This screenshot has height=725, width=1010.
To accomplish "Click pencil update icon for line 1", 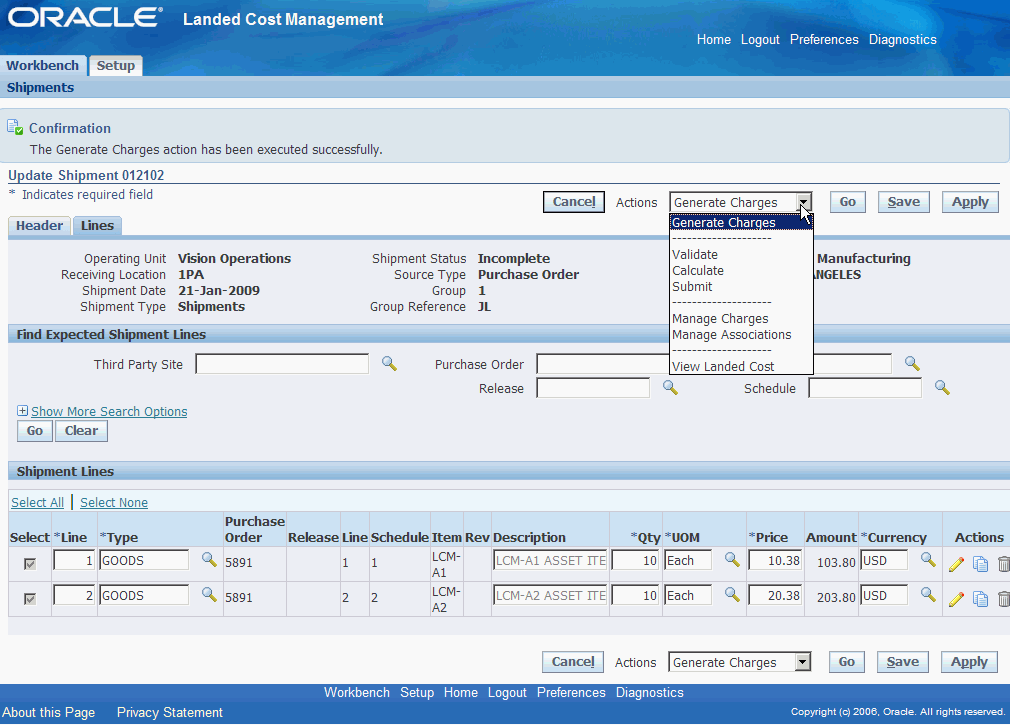I will coord(957,565).
